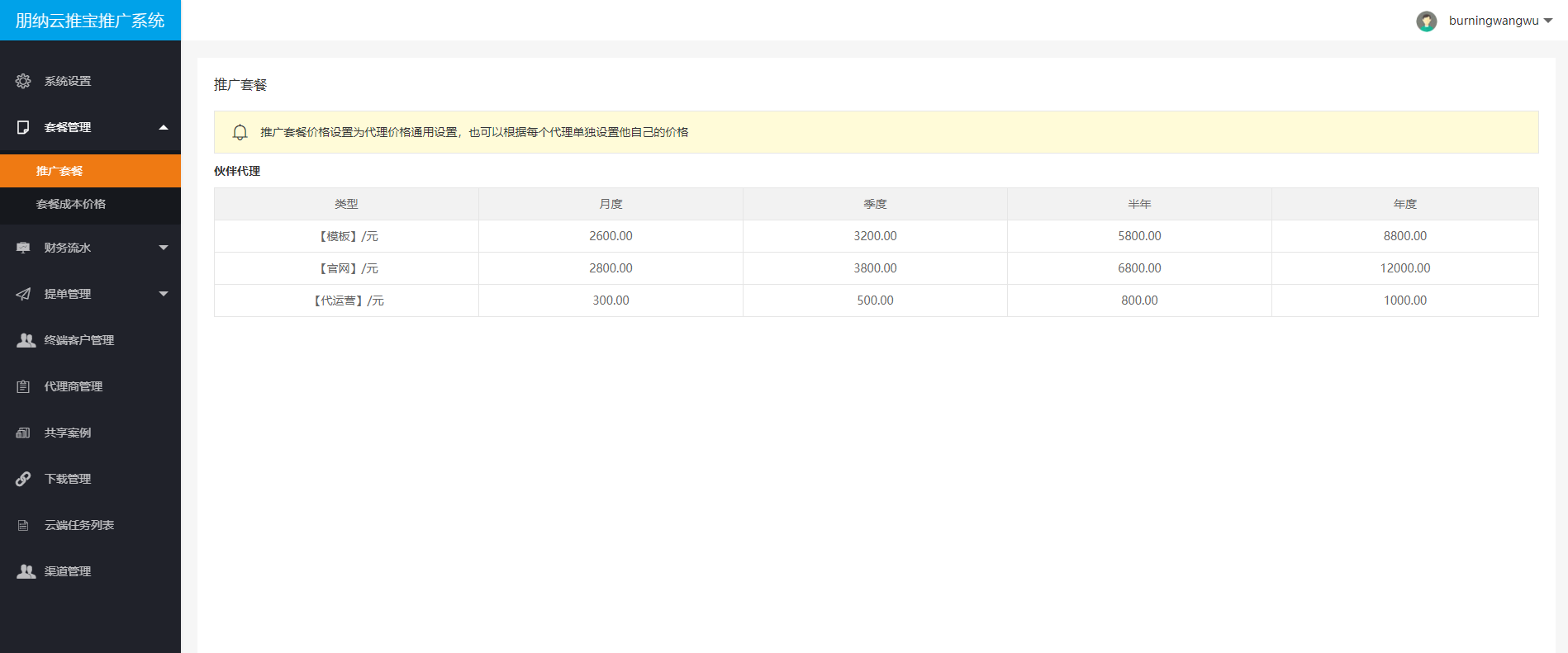This screenshot has width=1568, height=653.
Task: Open the 套餐成本价格 submenu item
Action: 71,204
